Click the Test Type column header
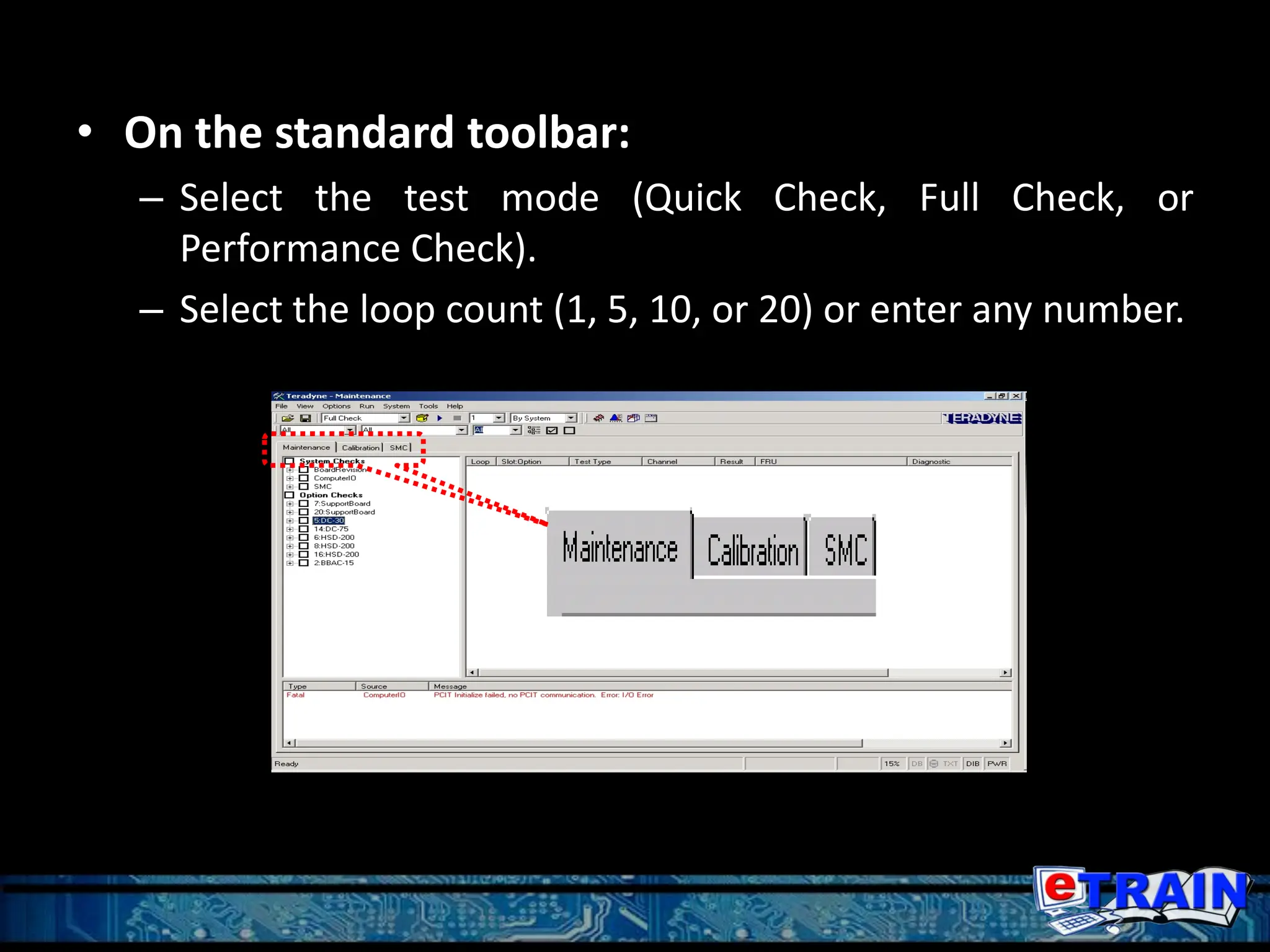The height and width of the screenshot is (952, 1270). [x=605, y=461]
